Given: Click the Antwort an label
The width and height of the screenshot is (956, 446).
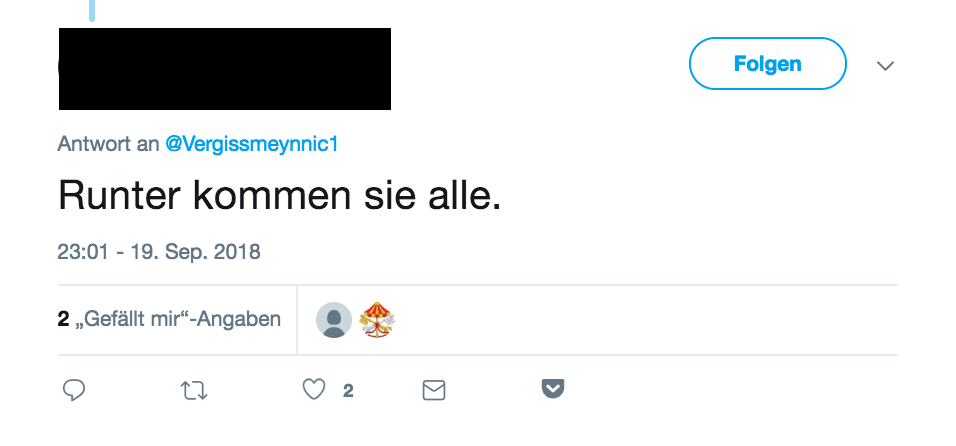Looking at the screenshot, I should tap(108, 144).
